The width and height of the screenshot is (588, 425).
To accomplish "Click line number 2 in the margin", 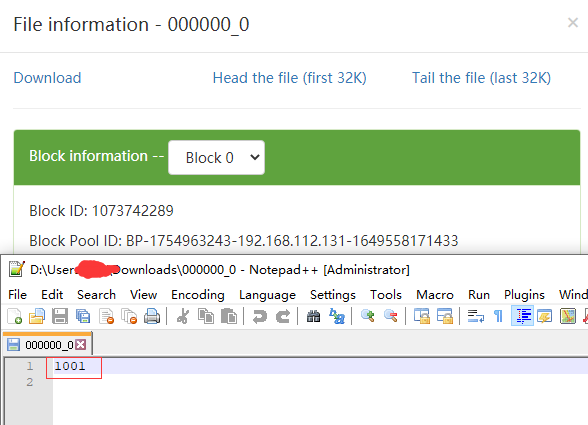I will click(x=30, y=382).
